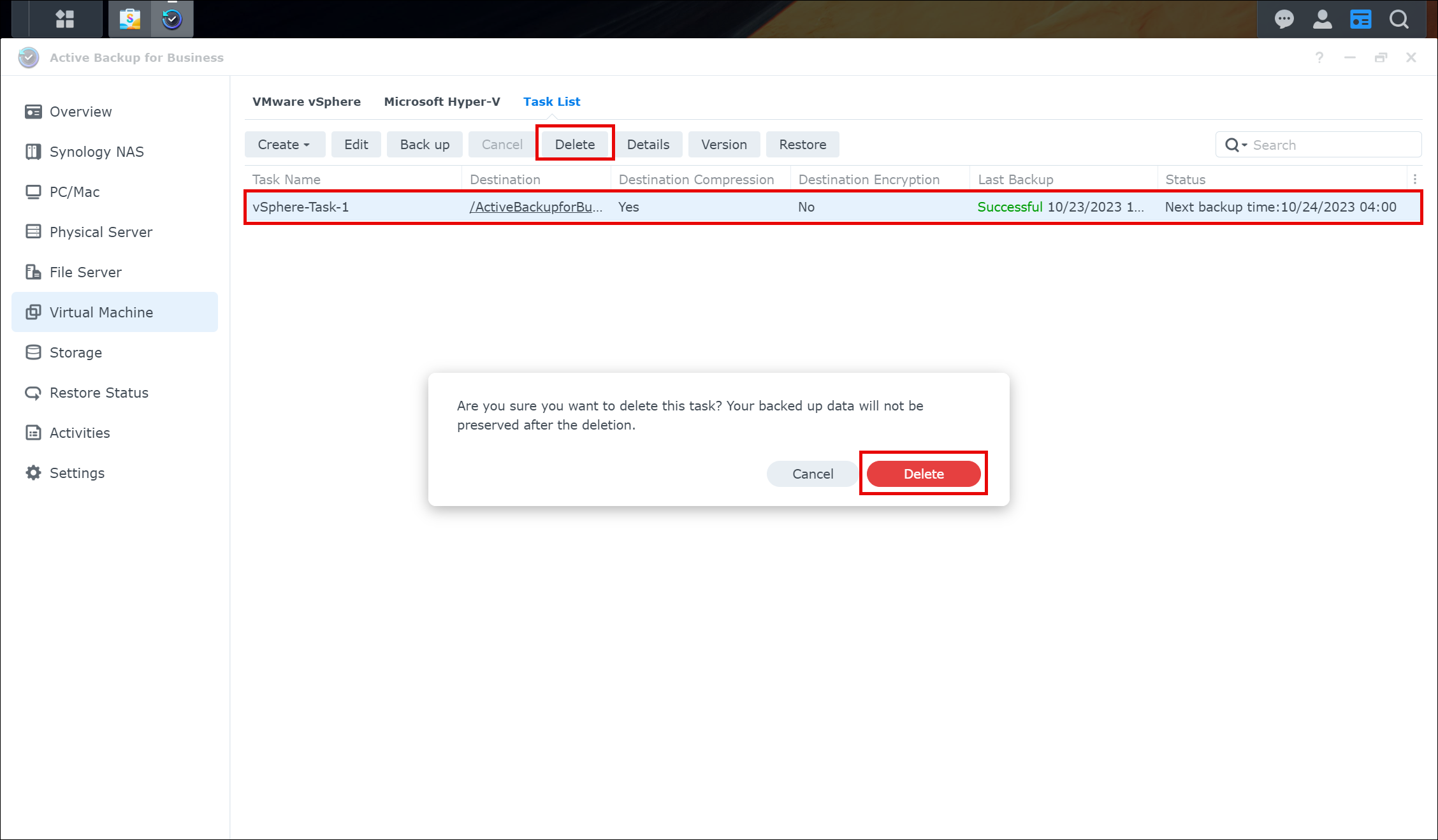Switch to the VMware vSphere tab
Viewport: 1438px width, 840px height.
click(x=306, y=101)
